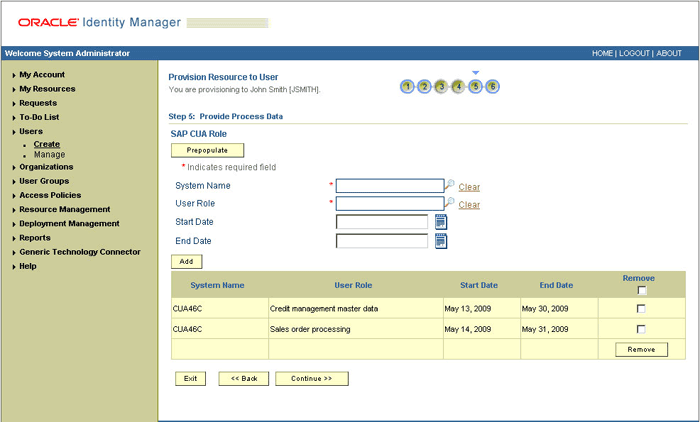Focus the User Role input field

coord(390,204)
